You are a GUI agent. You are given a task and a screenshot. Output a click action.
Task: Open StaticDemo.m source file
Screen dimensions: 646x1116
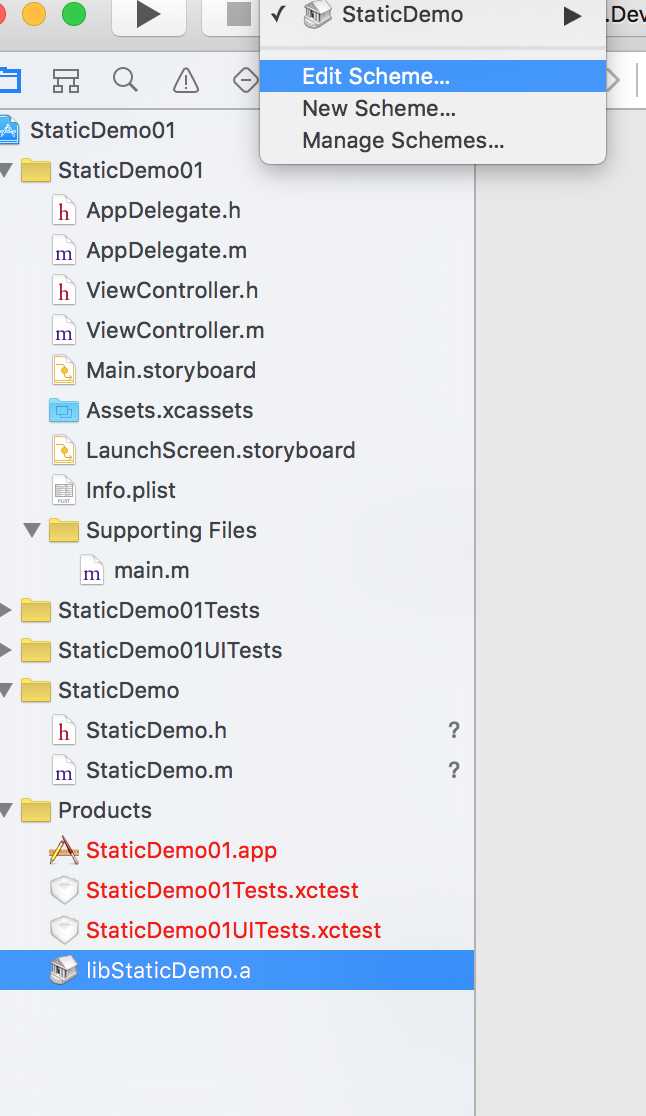pos(159,770)
